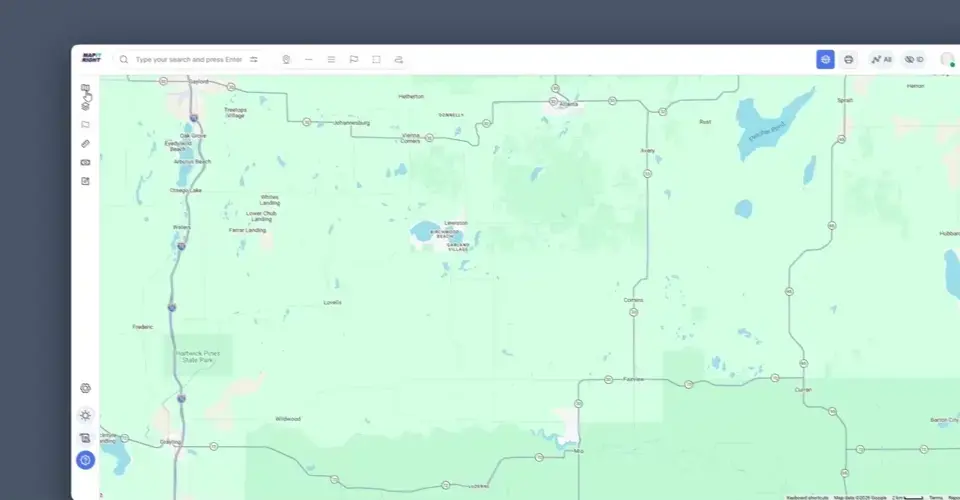Select the location pin marker tool
Image resolution: width=960 pixels, height=500 pixels.
click(286, 59)
